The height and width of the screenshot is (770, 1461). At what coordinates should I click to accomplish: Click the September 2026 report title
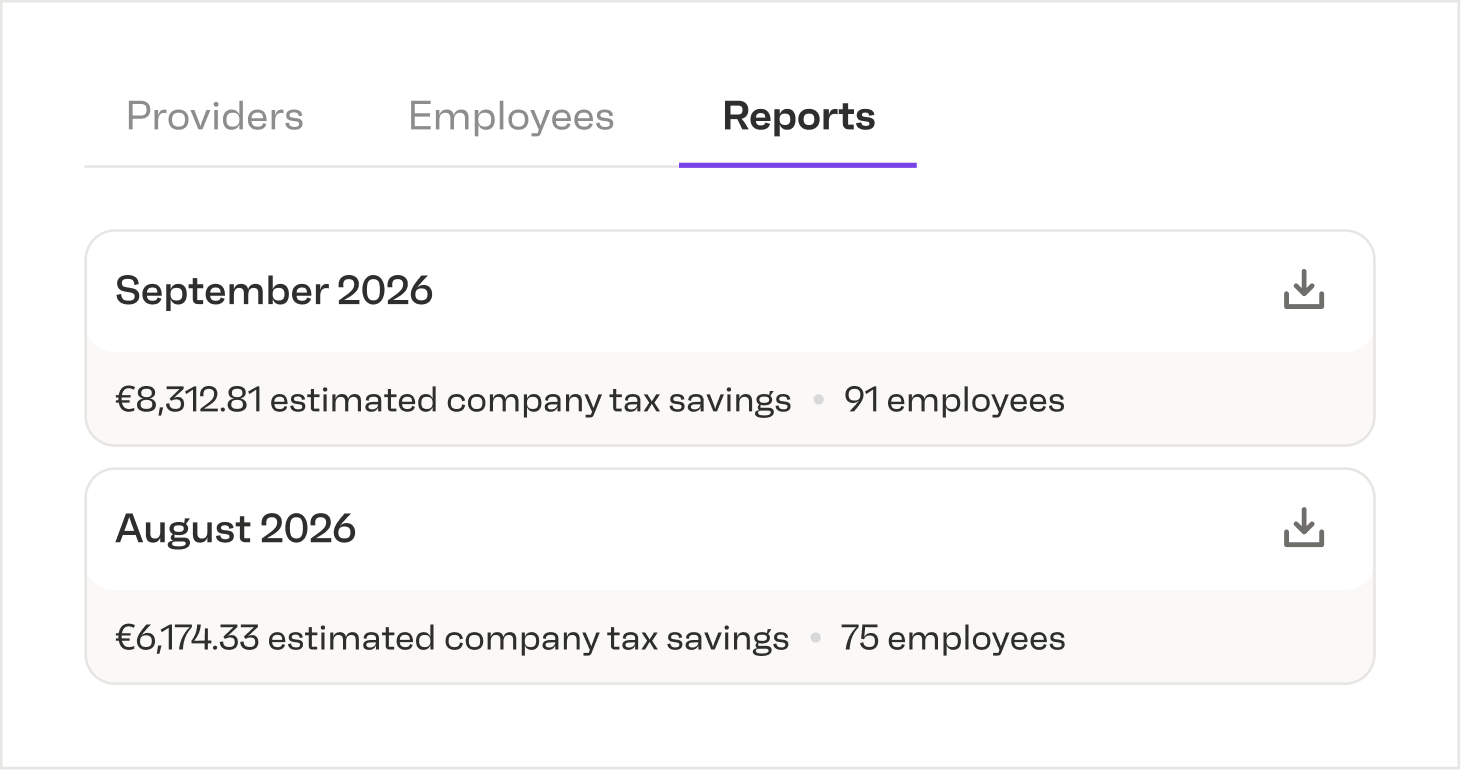pyautogui.click(x=274, y=290)
